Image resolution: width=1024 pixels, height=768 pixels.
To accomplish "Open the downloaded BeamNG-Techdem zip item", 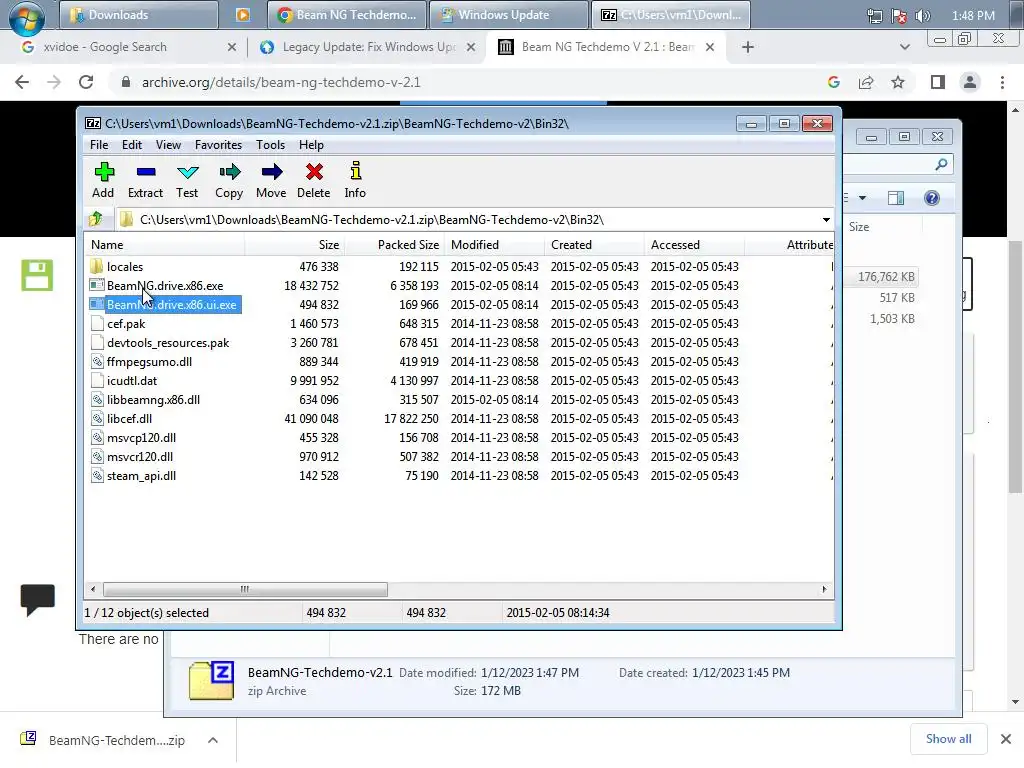I will pyautogui.click(x=104, y=740).
